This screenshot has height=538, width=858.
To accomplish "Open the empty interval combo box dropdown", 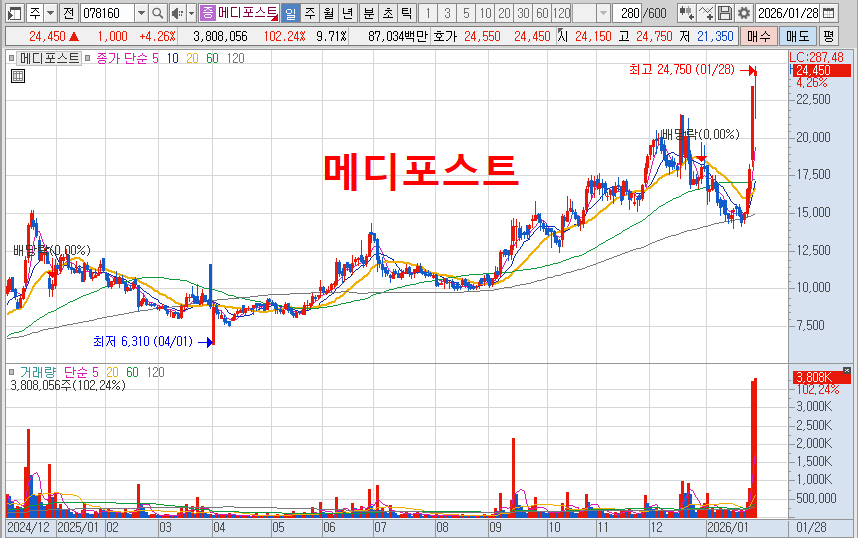I will pyautogui.click(x=603, y=13).
